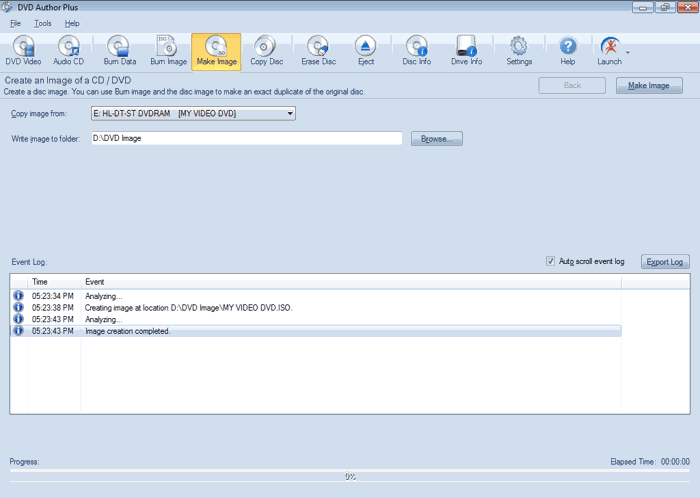Expand the Copy image from dropdown
700x498 pixels.
(290, 114)
